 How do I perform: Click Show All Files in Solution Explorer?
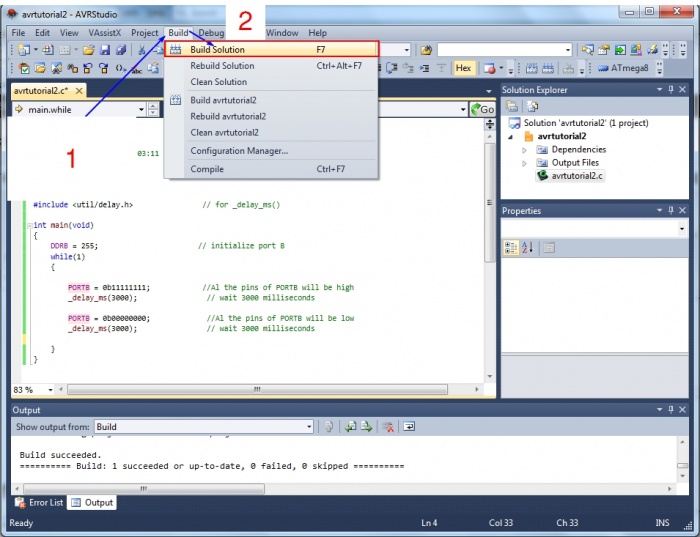[532, 106]
